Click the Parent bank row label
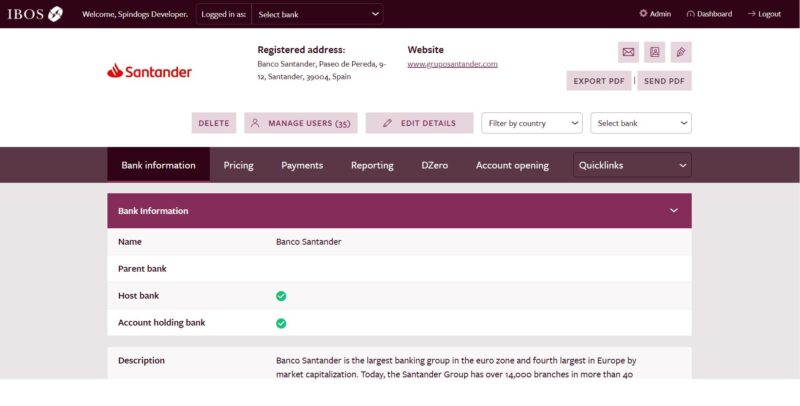Screen dimensions: 800x406 [x=142, y=269]
